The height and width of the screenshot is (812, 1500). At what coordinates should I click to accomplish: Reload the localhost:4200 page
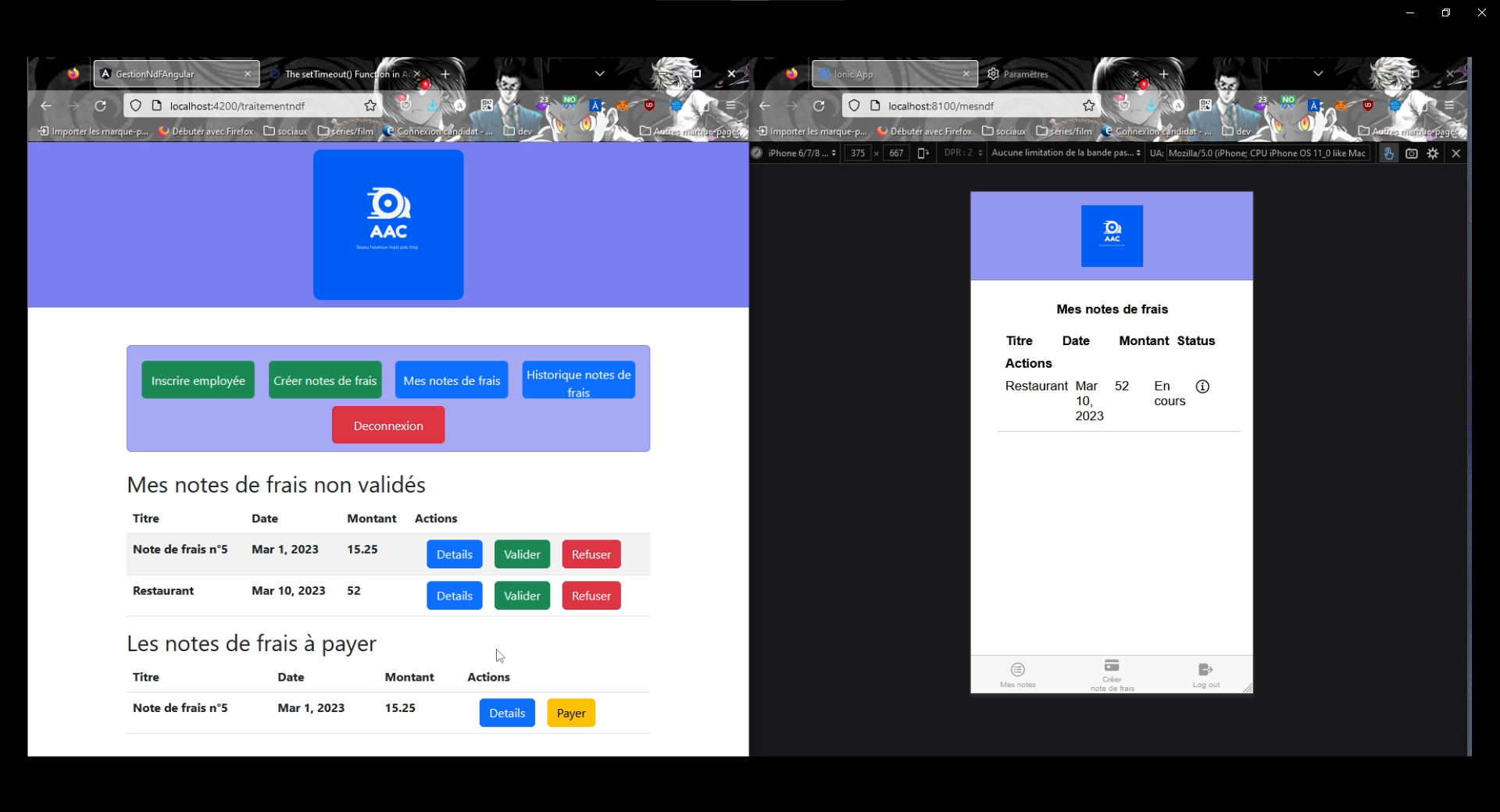click(x=101, y=106)
